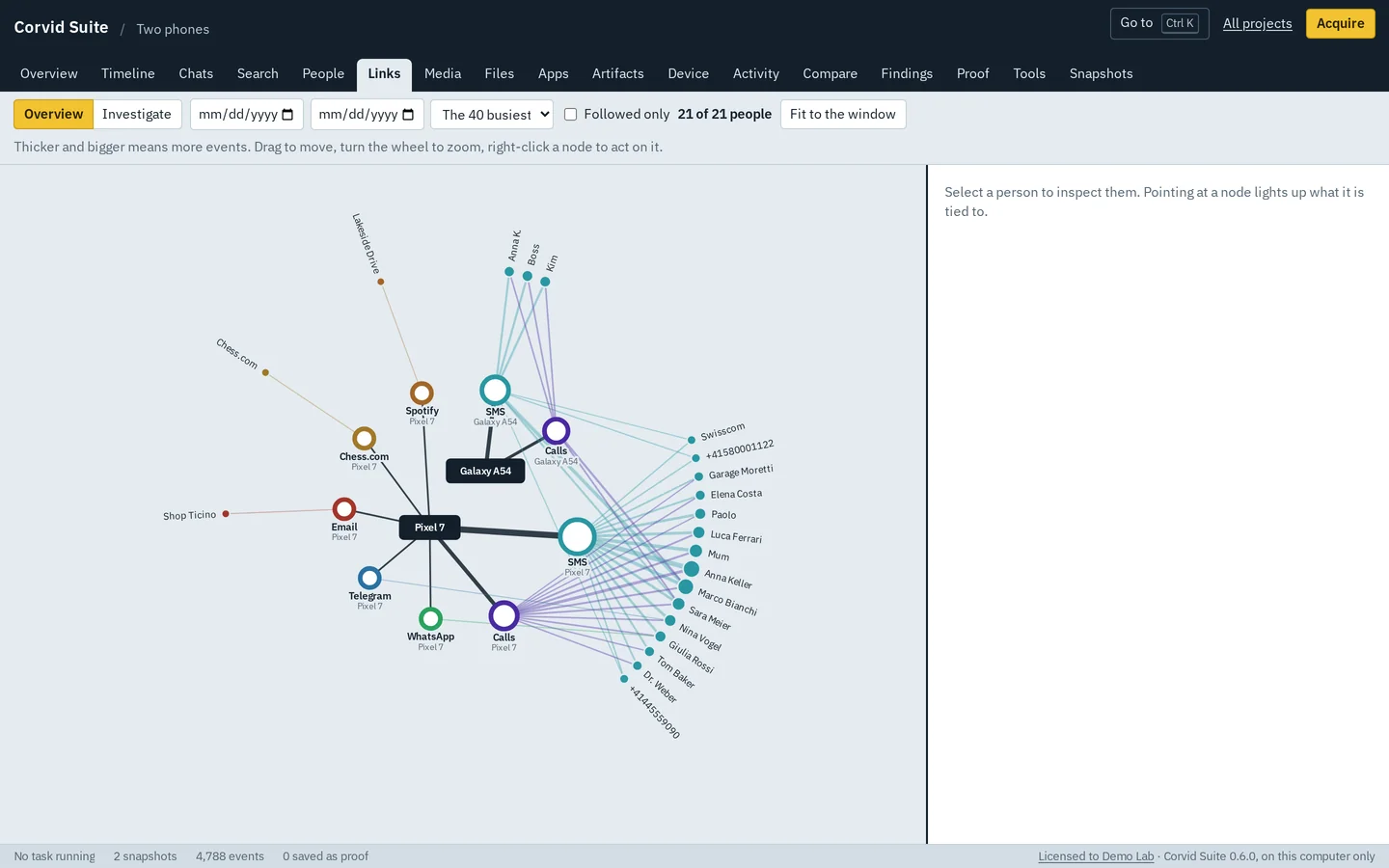The height and width of the screenshot is (868, 1389).
Task: Select the Marco Bianchi contact dot
Action: click(x=686, y=586)
